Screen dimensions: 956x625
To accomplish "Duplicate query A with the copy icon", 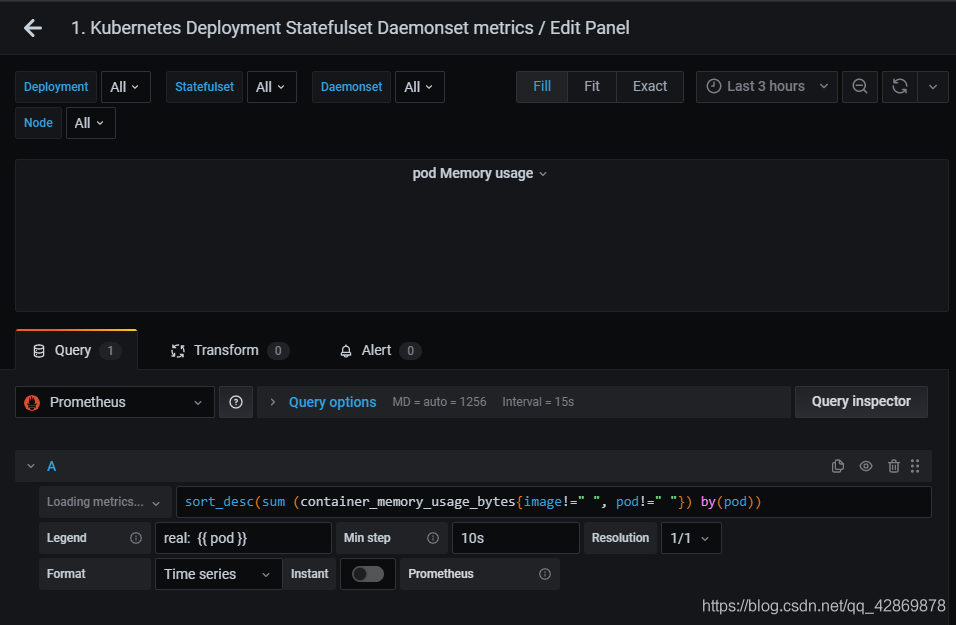I will tap(838, 466).
